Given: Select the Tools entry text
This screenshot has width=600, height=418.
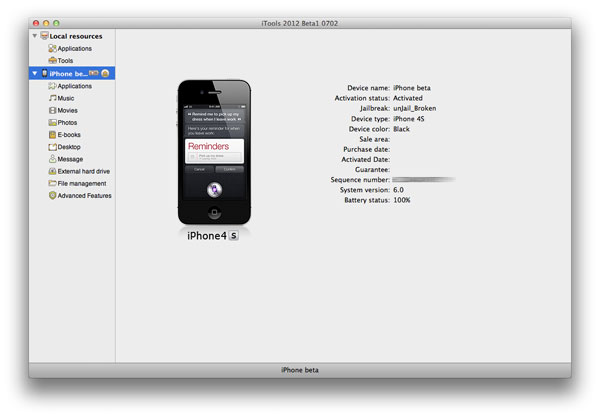Looking at the screenshot, I should [65, 60].
